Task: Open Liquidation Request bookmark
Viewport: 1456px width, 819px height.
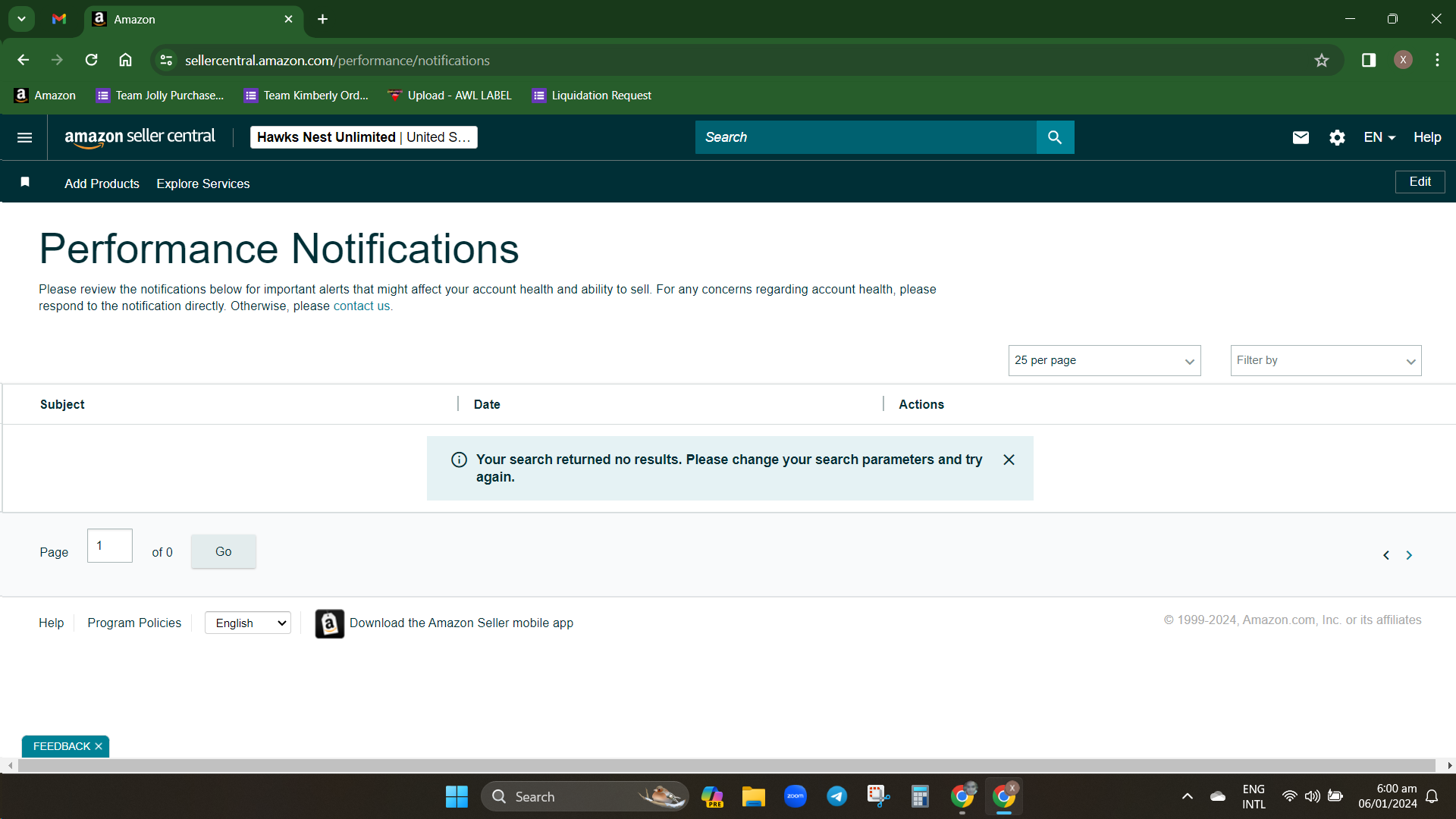Action: [591, 96]
